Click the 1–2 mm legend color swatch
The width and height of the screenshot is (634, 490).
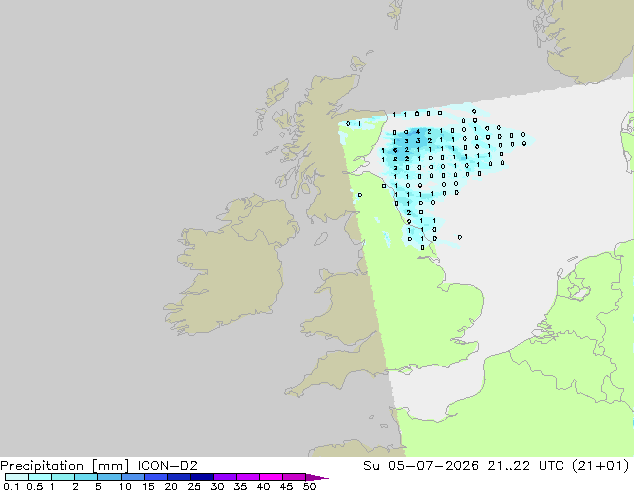(x=63, y=477)
